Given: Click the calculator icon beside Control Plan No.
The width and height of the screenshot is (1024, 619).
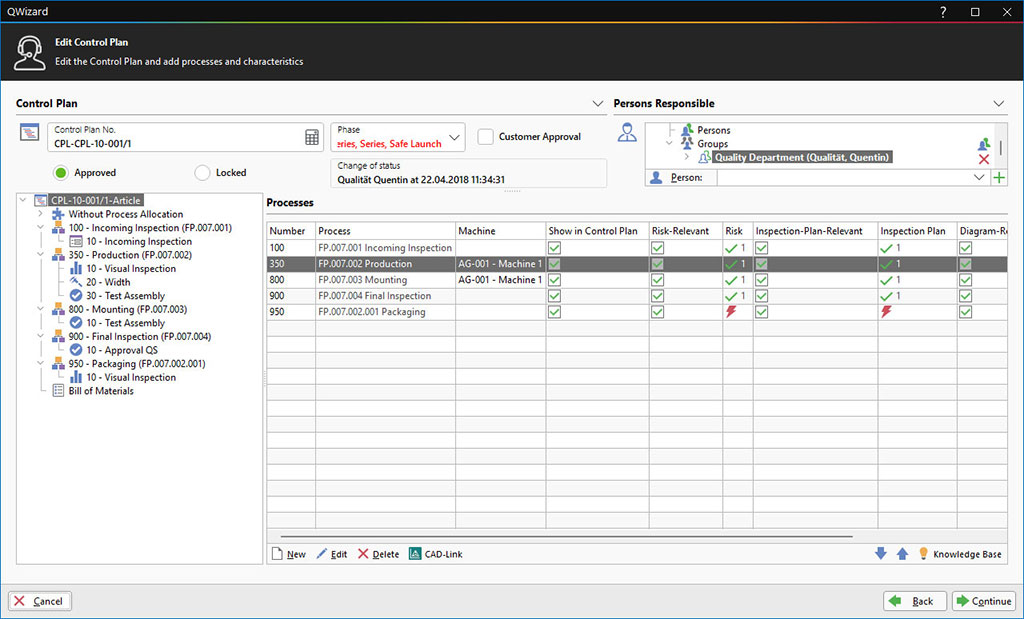Looking at the screenshot, I should click(312, 138).
